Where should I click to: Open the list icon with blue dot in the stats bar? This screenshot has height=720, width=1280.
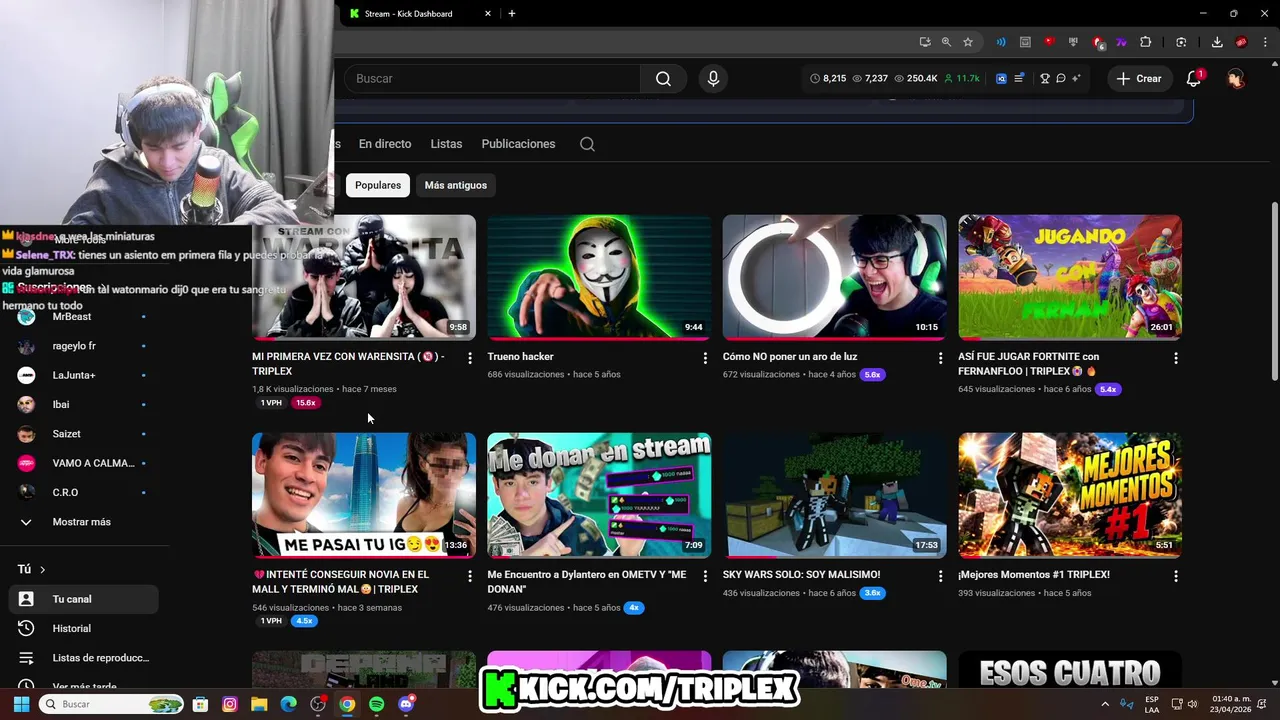tap(1019, 78)
